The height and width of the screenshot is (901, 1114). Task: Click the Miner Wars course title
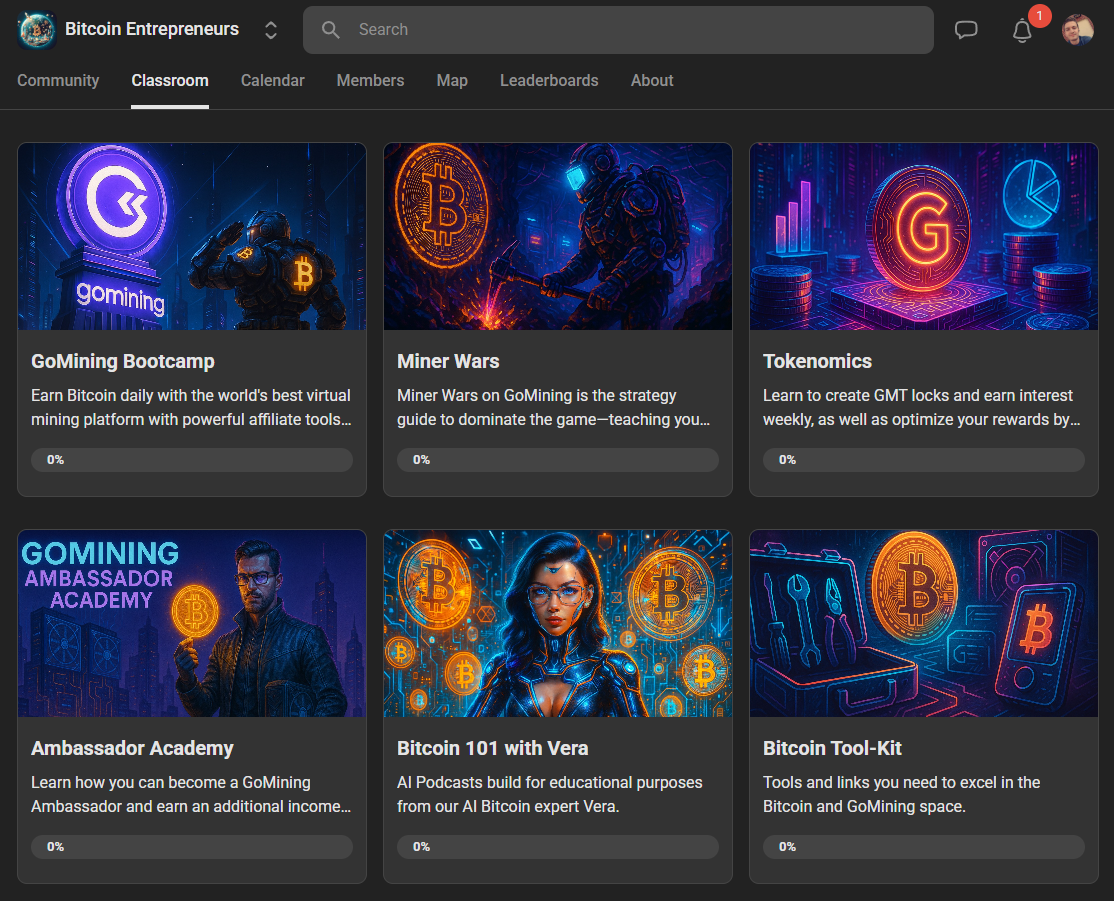(x=448, y=361)
